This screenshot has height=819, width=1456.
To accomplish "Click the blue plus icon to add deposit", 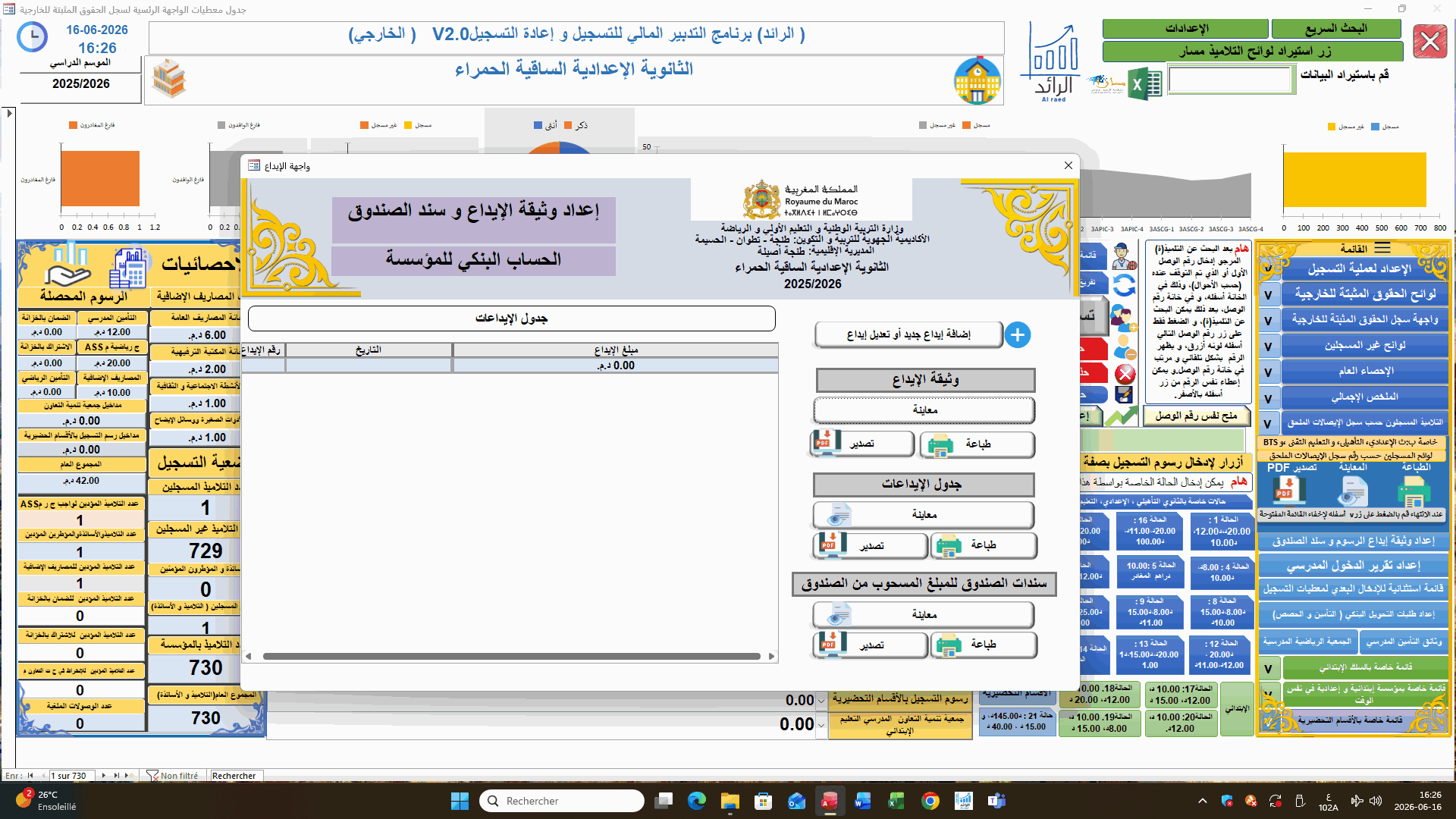I will point(1018,334).
